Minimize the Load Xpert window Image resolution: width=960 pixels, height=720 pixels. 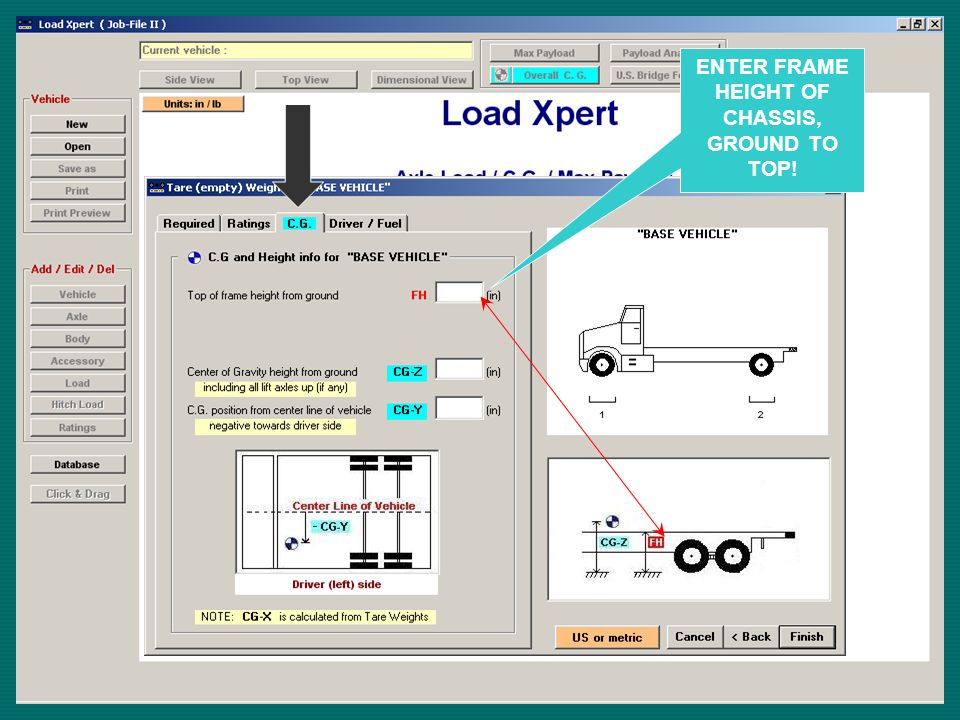point(904,24)
